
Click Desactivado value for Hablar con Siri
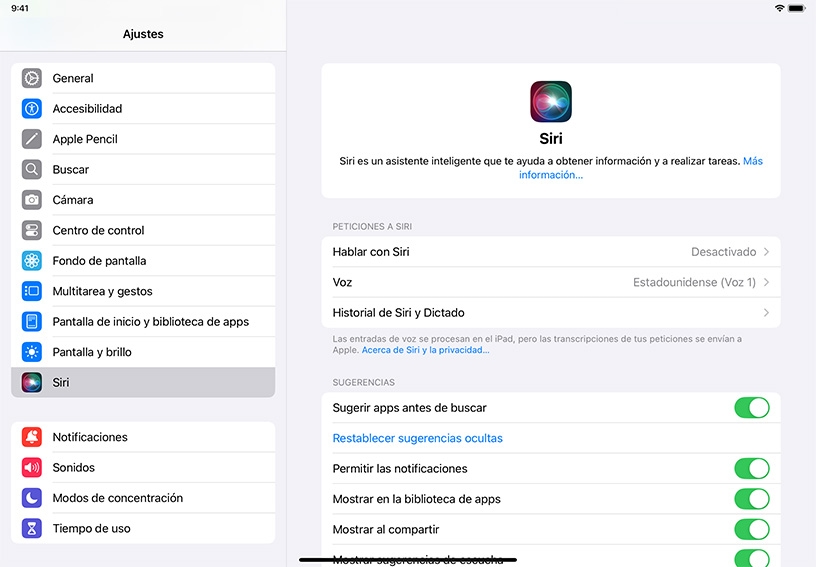pos(723,252)
